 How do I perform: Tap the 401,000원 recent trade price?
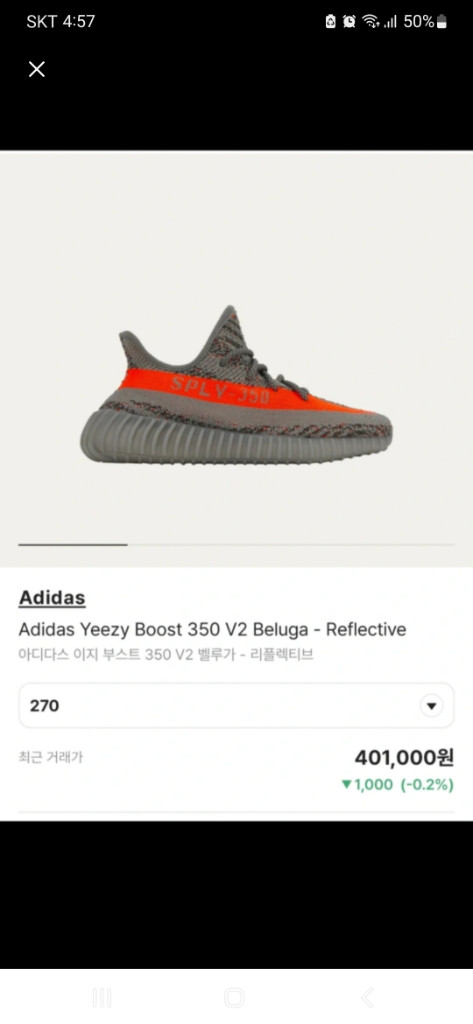404,758
